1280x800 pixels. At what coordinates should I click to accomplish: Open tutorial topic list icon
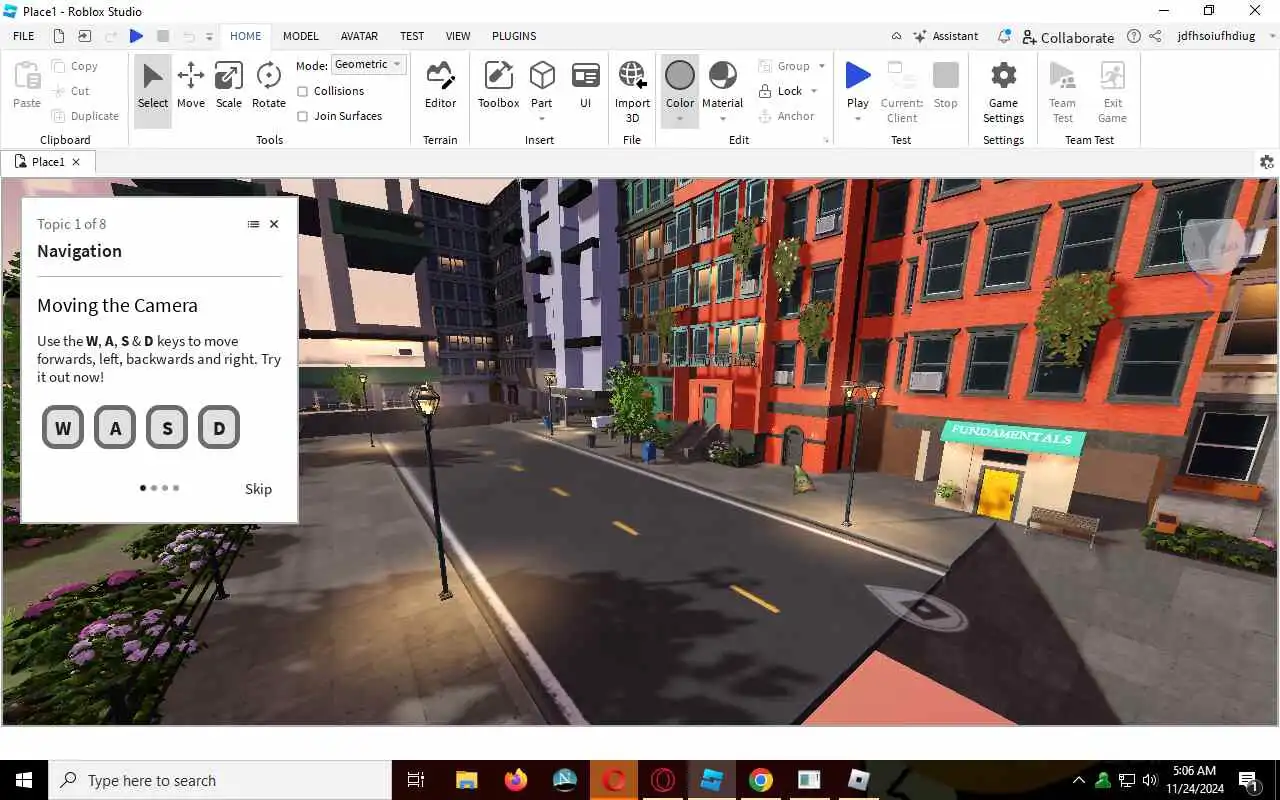point(253,224)
